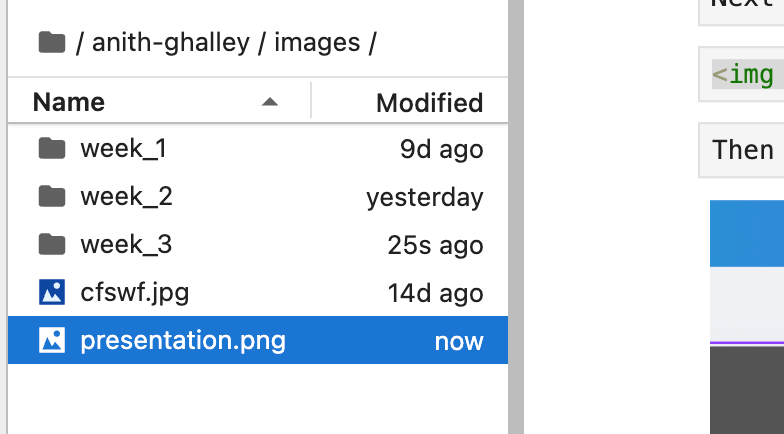Sort files by the Modified column

[x=429, y=102]
